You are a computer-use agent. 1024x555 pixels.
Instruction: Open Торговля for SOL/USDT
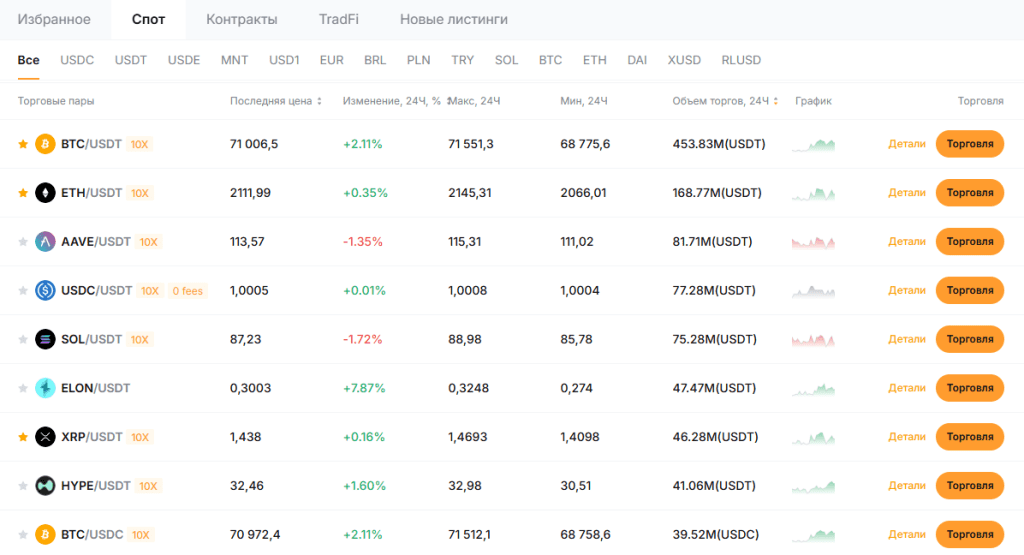point(970,339)
